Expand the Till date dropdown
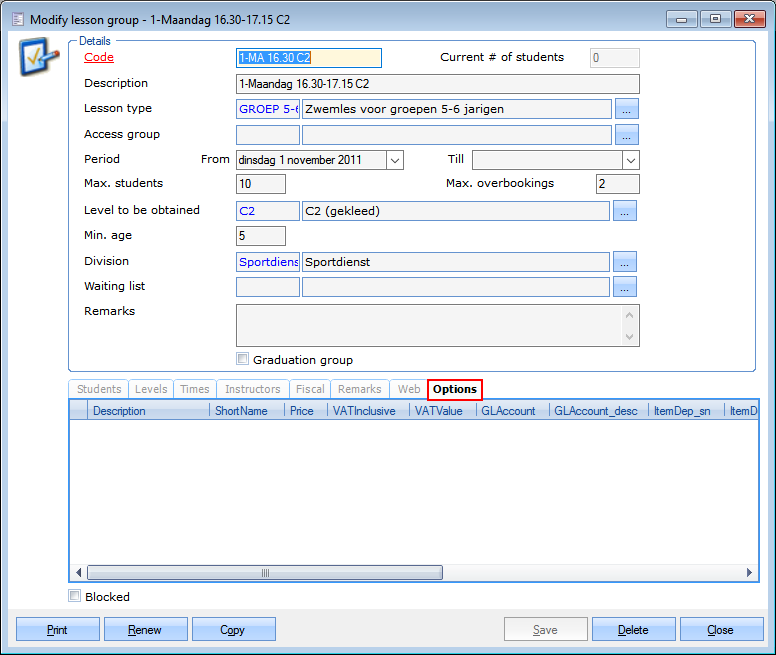The image size is (776, 655). click(630, 160)
